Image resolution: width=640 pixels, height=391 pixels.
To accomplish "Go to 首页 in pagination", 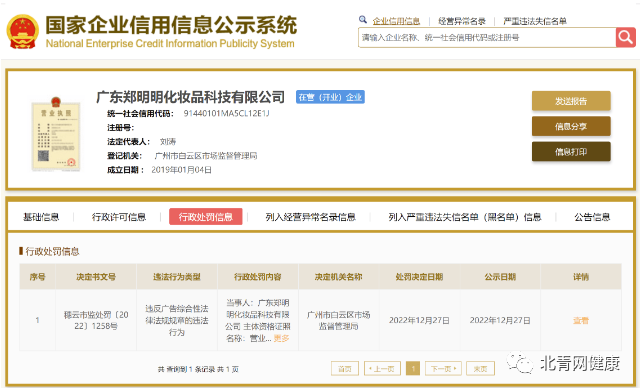I will click(345, 369).
